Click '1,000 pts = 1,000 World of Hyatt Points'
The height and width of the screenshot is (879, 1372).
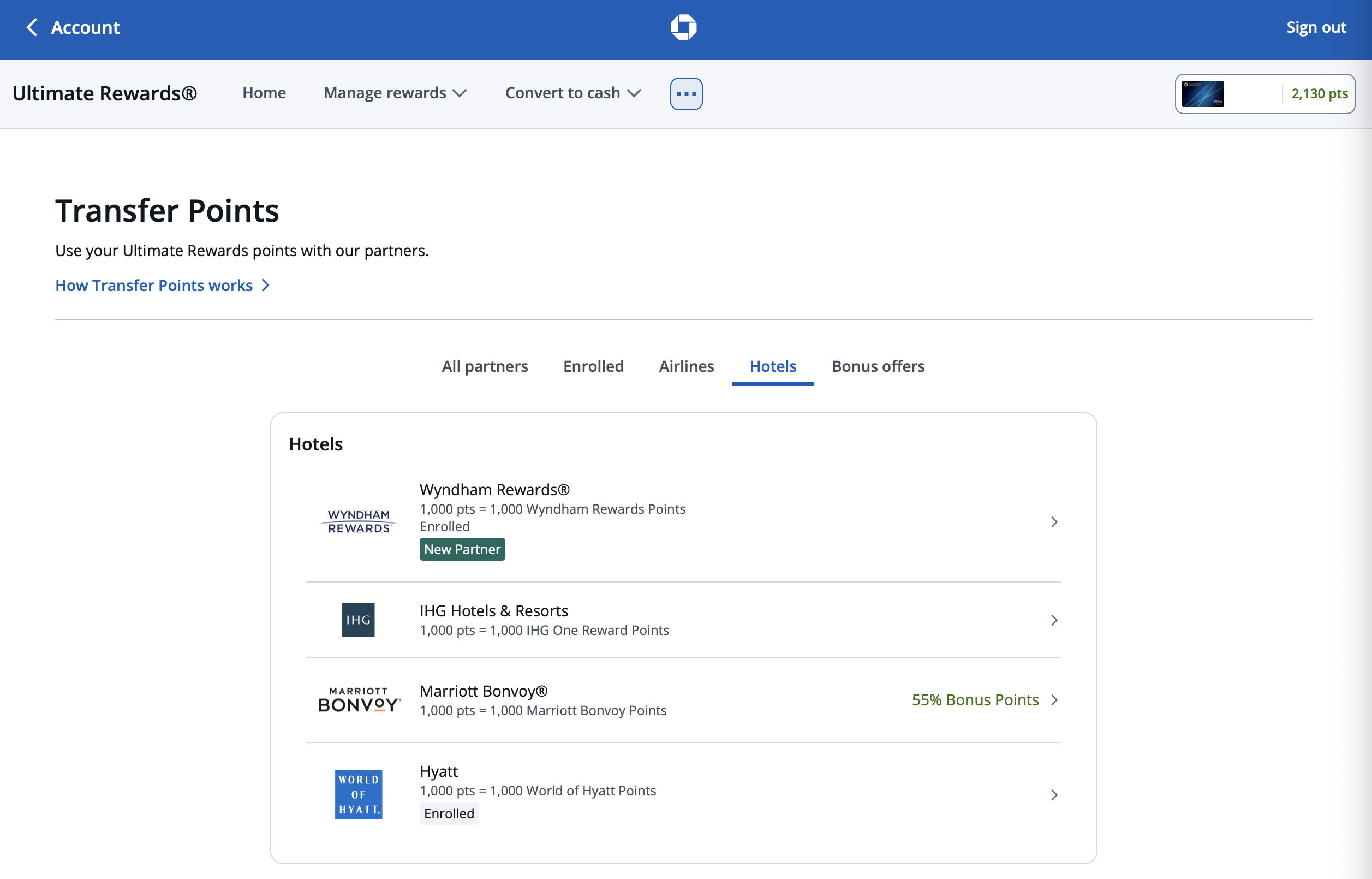(538, 791)
